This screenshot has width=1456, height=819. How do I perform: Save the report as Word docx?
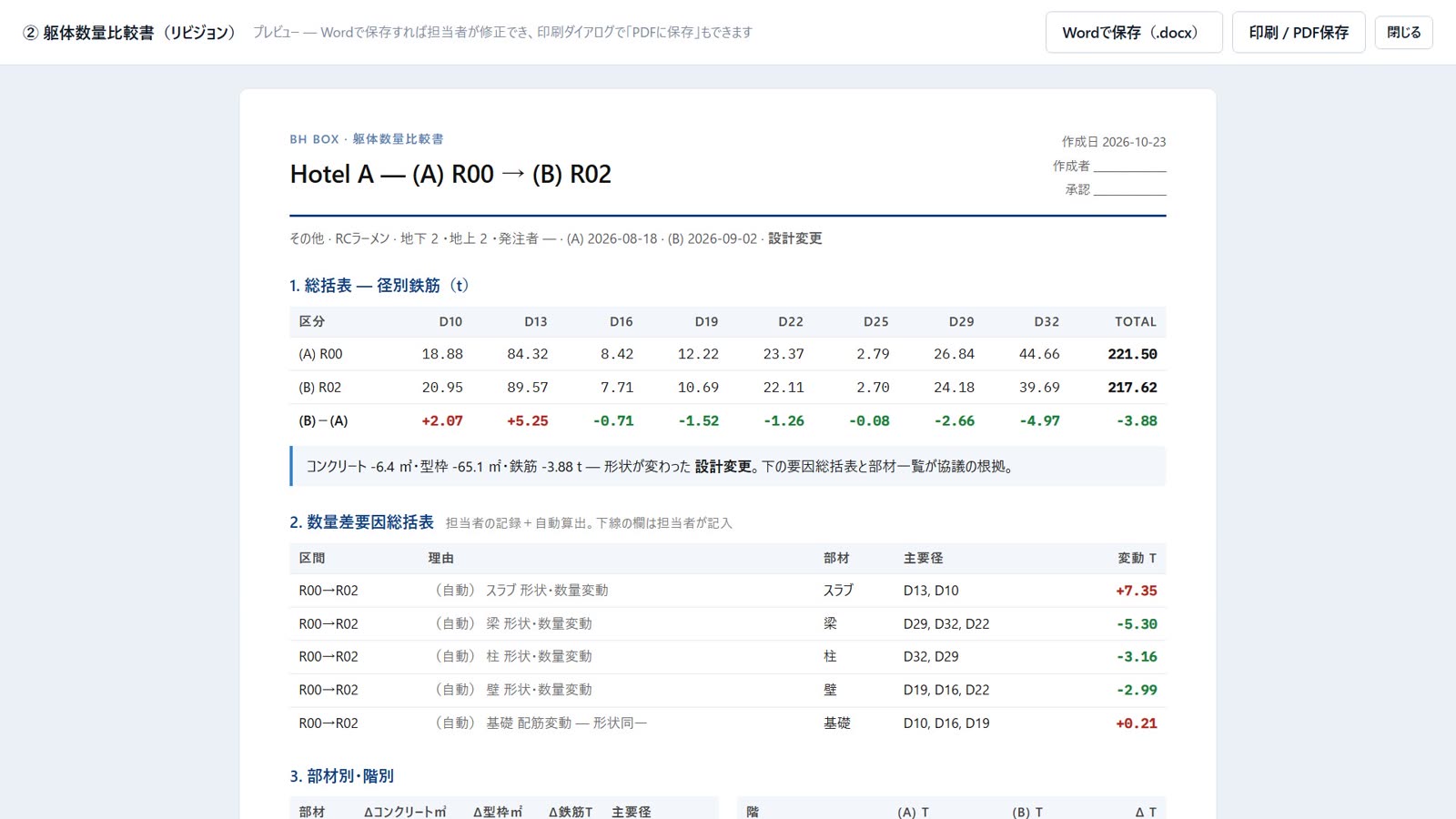(1133, 33)
